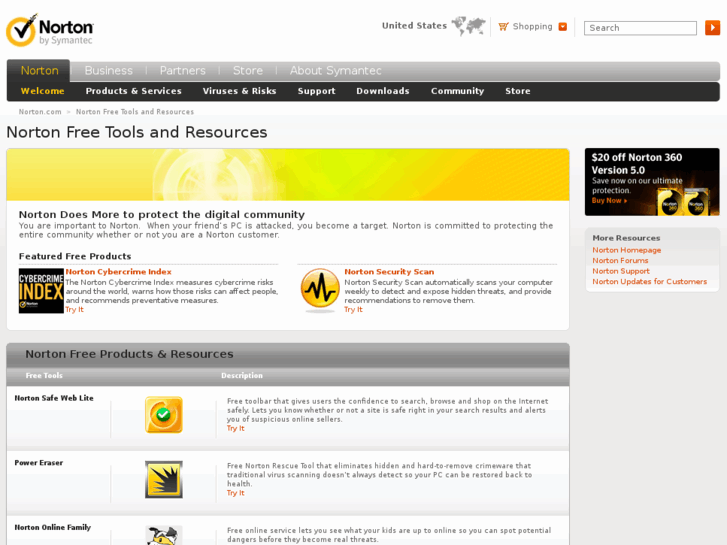The height and width of the screenshot is (545, 727).
Task: Click Try It under Cybercrime Index
Action: (74, 309)
